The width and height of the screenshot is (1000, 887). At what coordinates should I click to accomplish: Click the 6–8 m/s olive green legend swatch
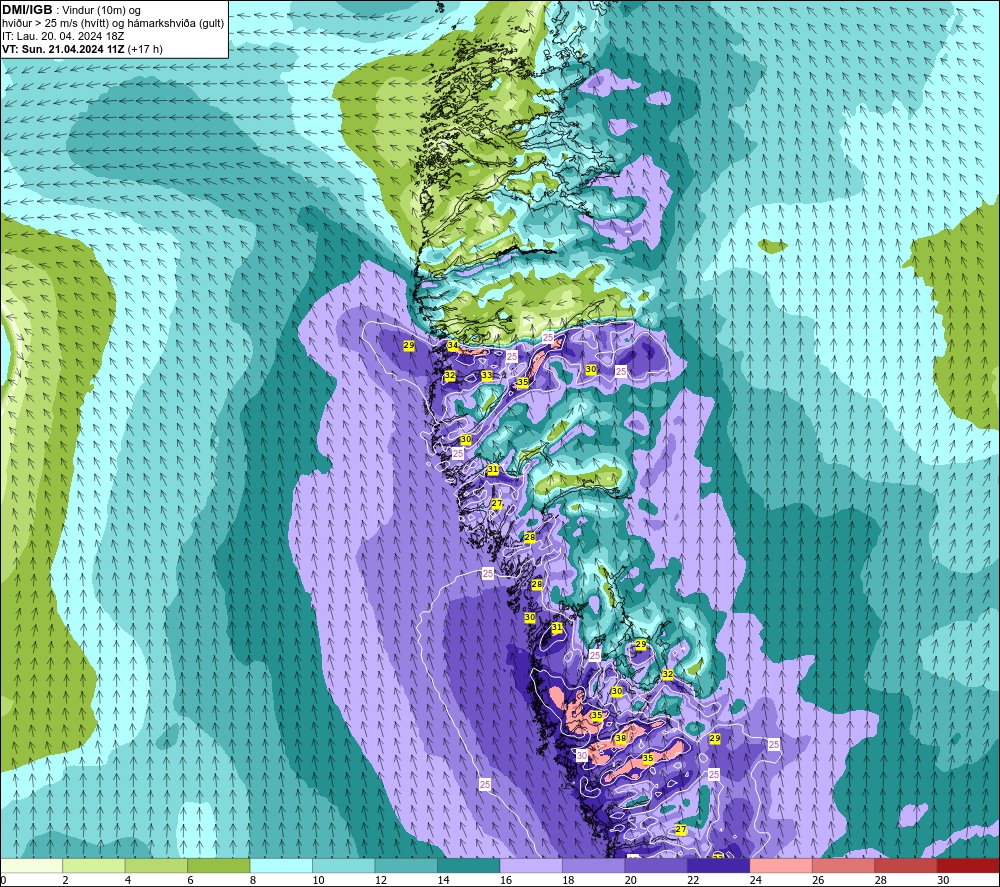coord(219,866)
